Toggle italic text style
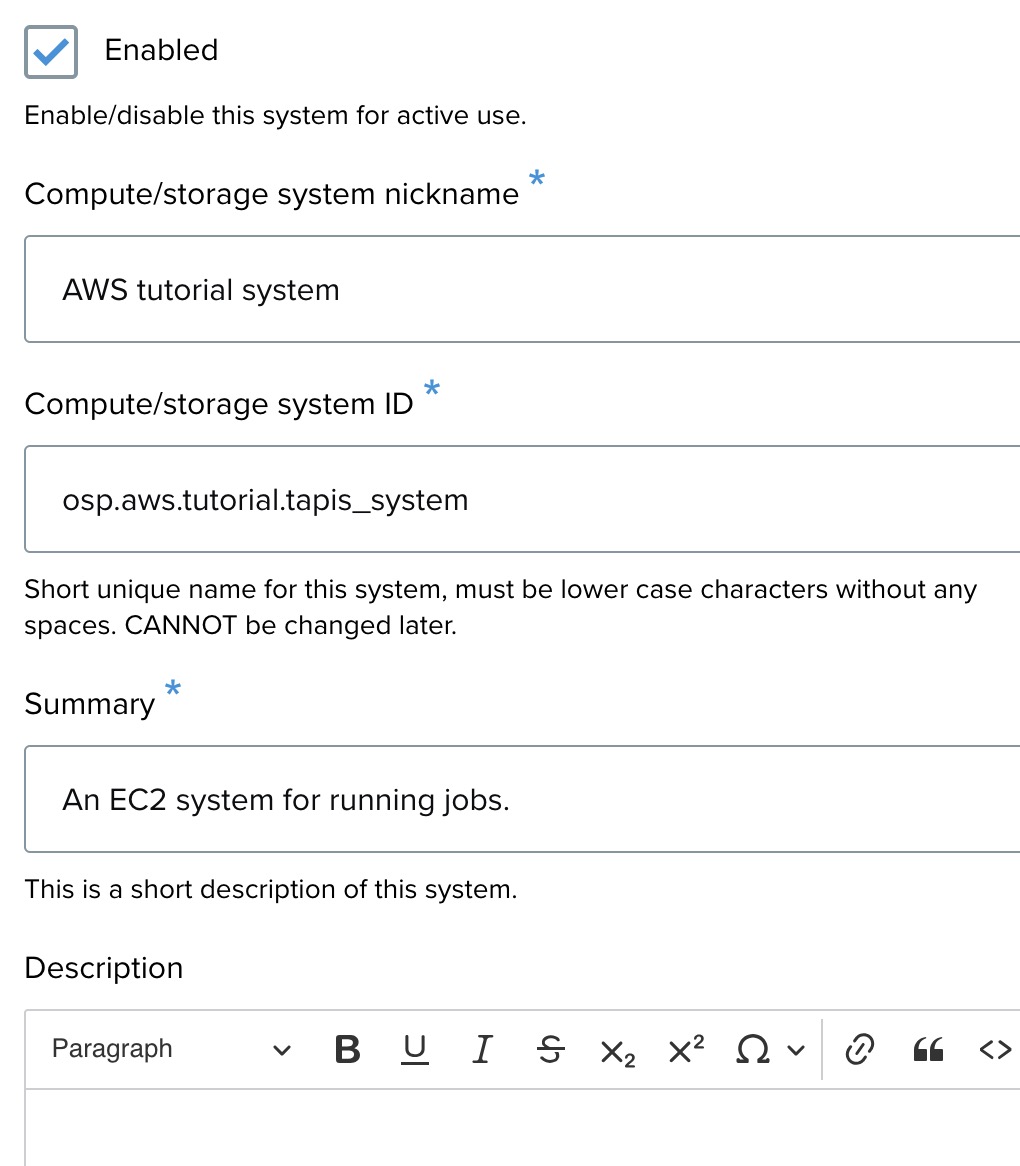1020x1166 pixels. pos(482,1049)
